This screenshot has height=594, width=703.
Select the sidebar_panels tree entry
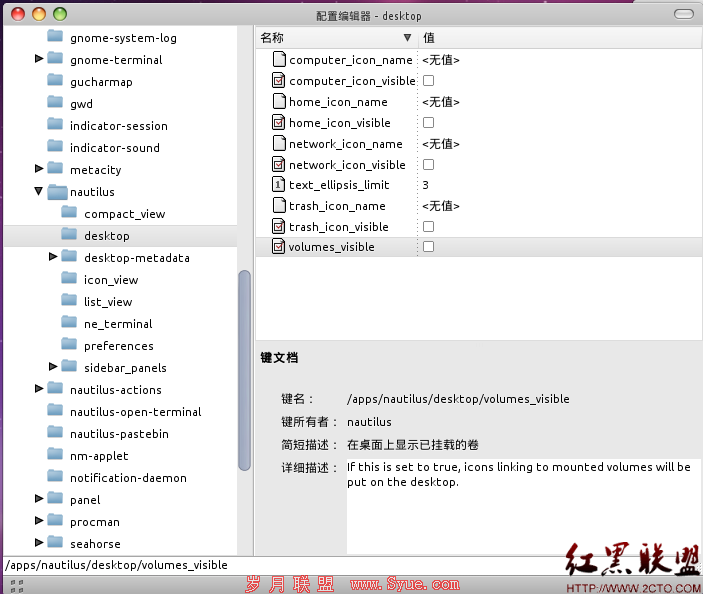125,368
